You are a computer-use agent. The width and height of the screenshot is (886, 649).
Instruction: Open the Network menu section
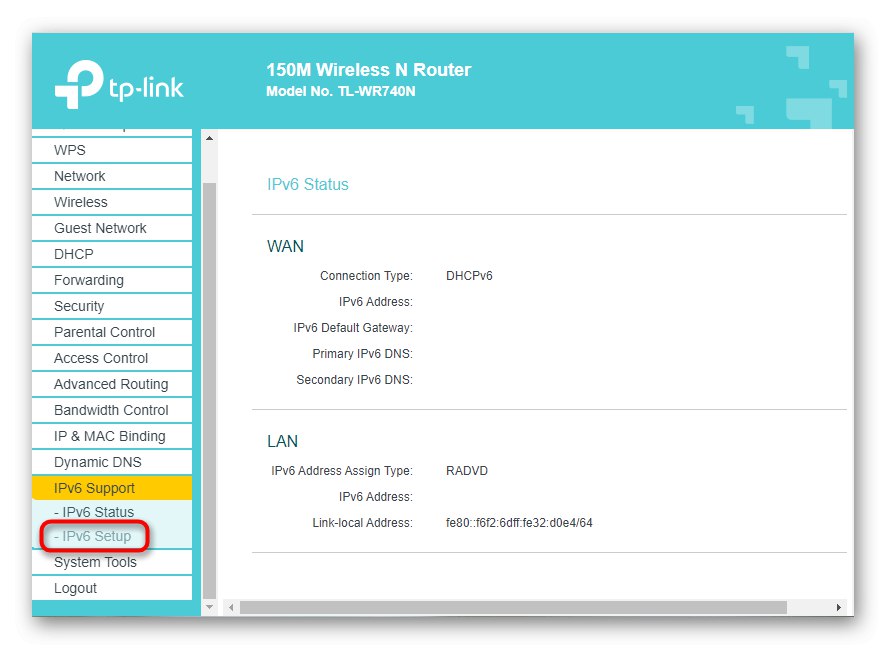coord(112,176)
